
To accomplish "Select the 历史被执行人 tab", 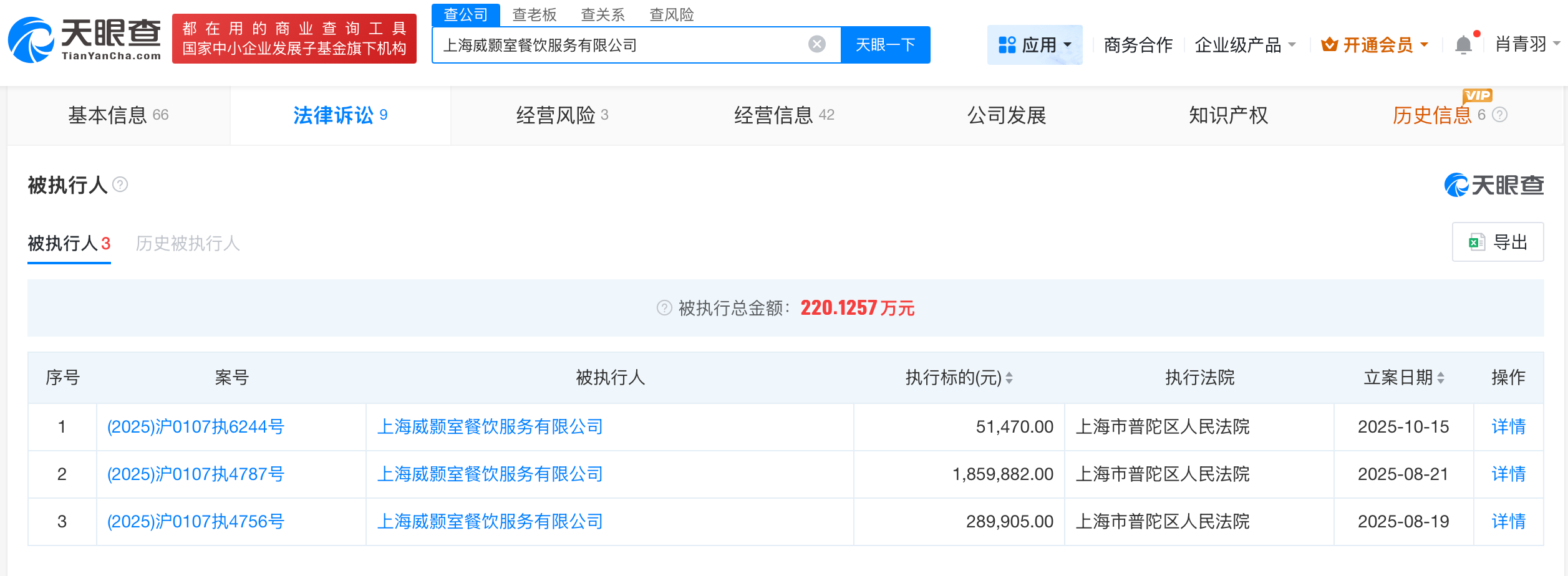I will 188,244.
